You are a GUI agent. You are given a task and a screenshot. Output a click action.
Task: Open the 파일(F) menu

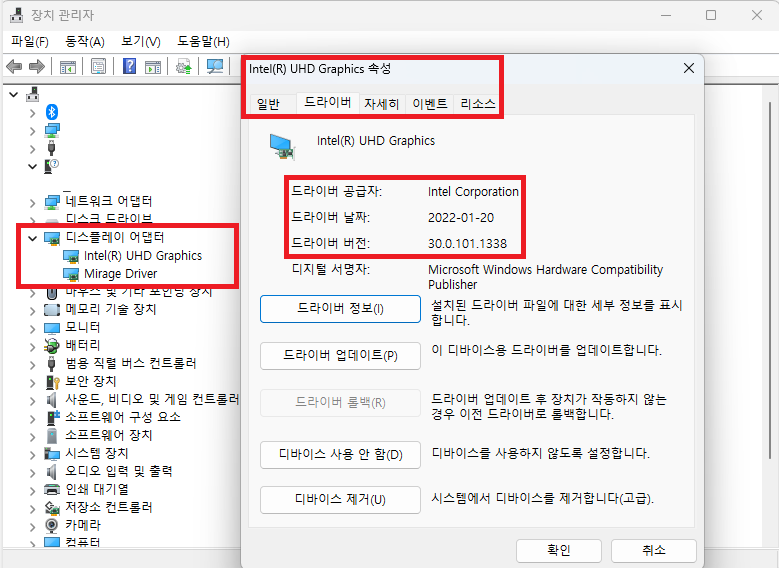[30, 42]
